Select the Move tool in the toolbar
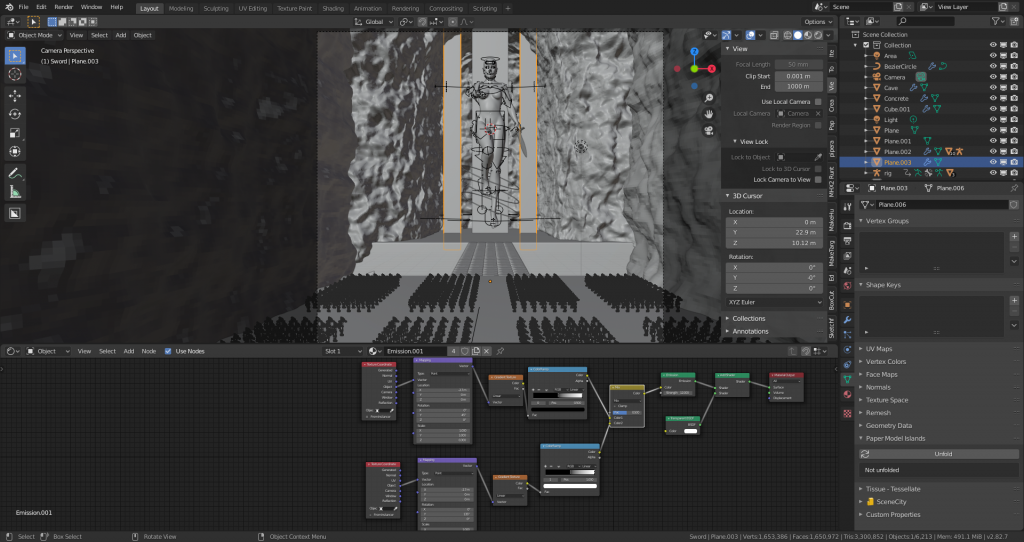Screen dimensions: 1024x542 [x=16, y=95]
